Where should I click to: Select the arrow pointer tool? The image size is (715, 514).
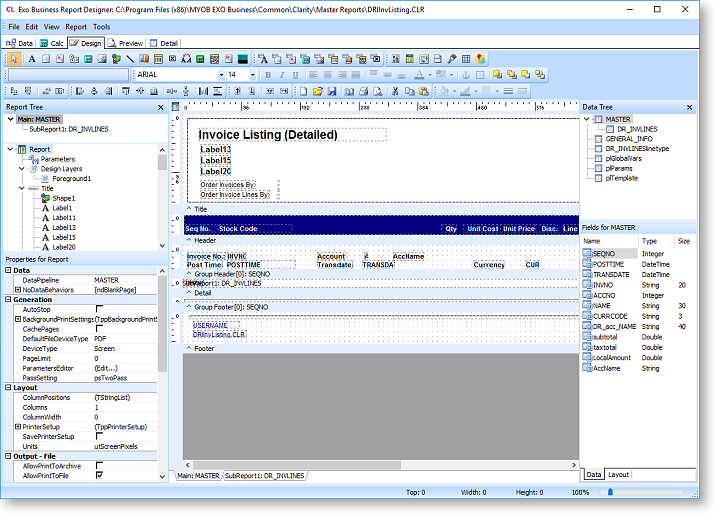[x=14, y=59]
